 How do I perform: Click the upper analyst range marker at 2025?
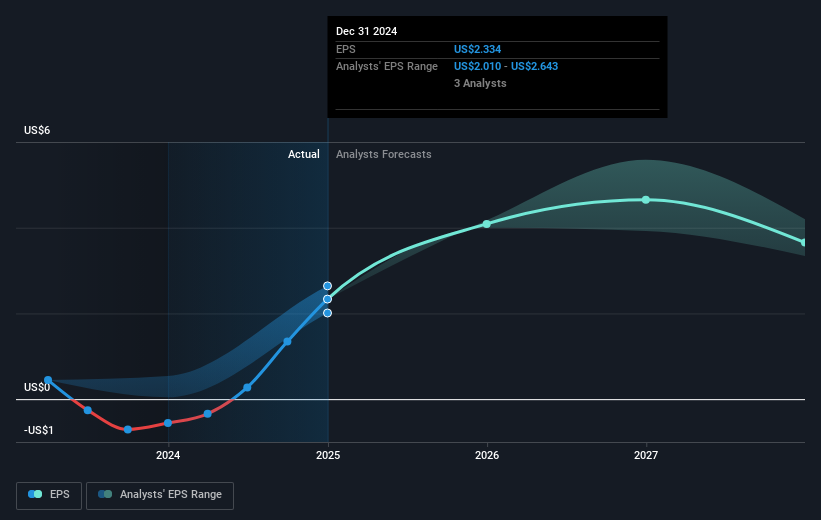327,286
